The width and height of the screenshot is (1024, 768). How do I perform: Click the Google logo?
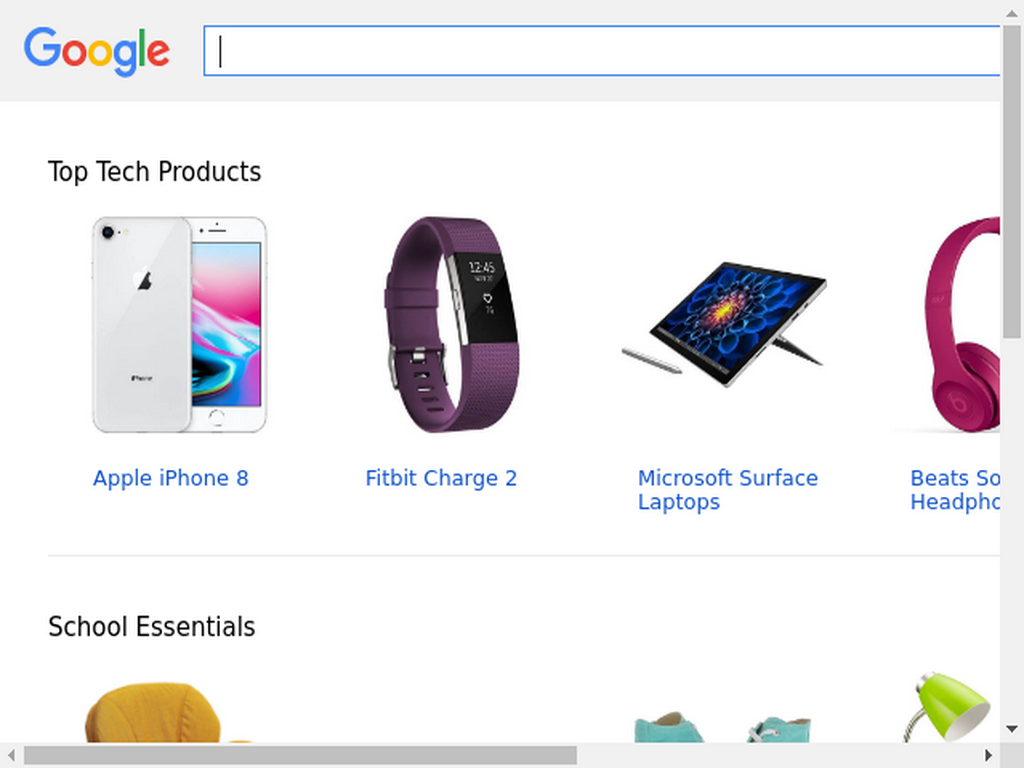point(97,51)
